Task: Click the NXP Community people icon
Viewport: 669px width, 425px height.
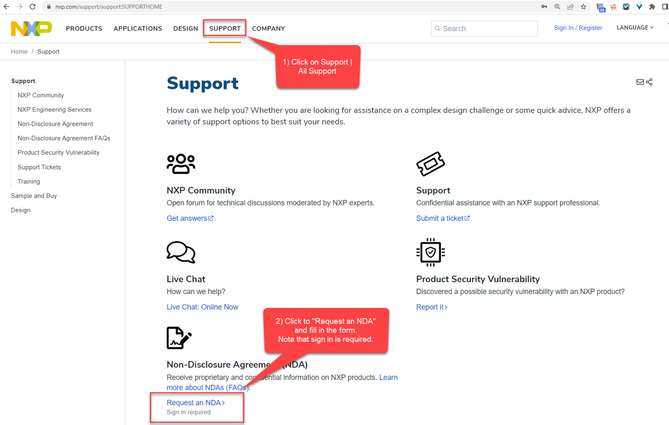Action: pyautogui.click(x=181, y=163)
